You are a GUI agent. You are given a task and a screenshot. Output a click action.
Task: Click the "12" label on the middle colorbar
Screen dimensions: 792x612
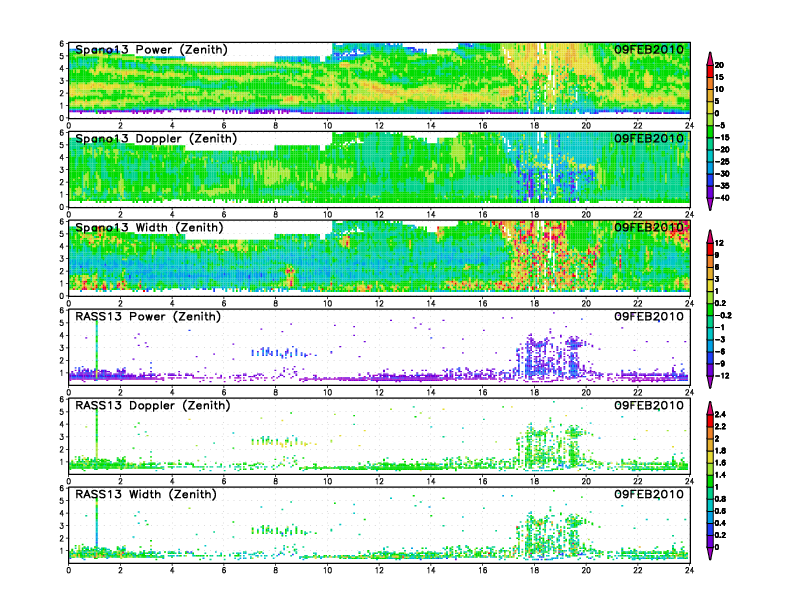pos(719,243)
